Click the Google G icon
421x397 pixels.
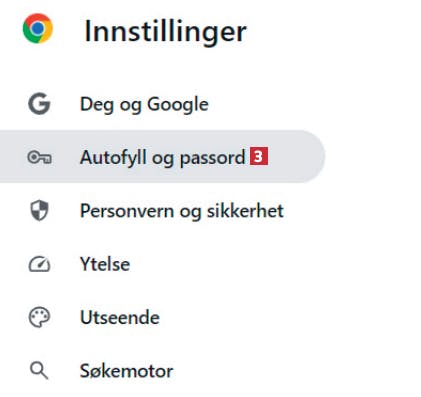[39, 104]
